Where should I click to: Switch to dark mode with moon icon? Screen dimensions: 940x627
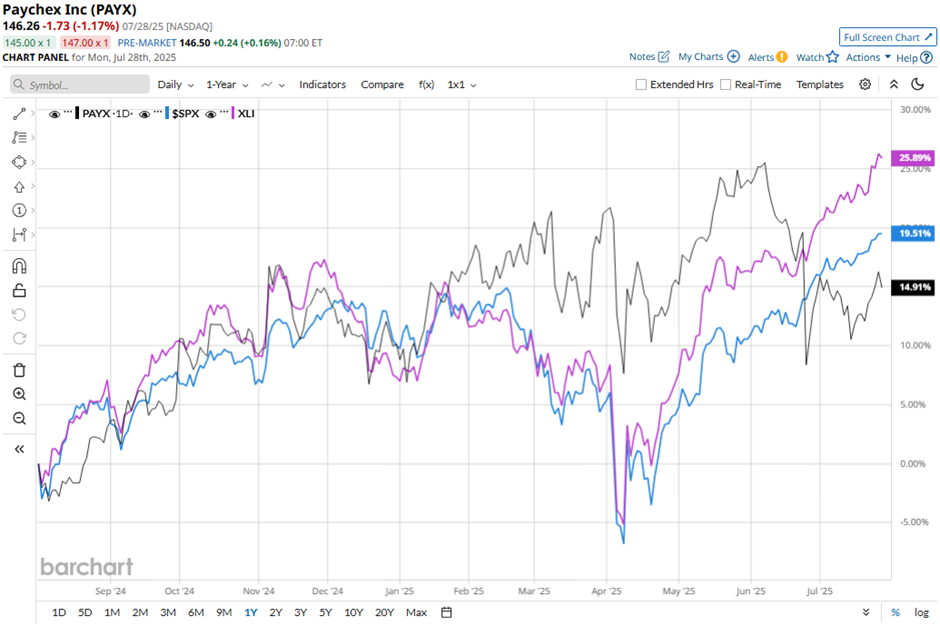[x=917, y=85]
